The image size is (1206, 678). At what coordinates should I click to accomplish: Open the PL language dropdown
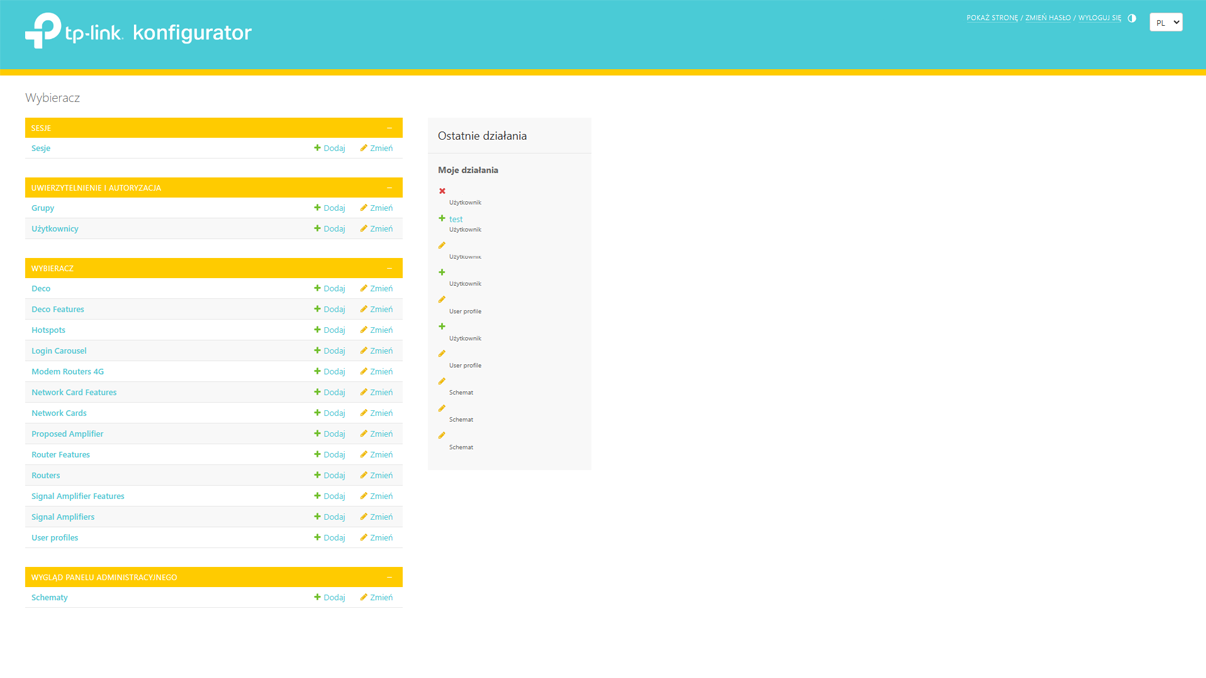pos(1165,22)
